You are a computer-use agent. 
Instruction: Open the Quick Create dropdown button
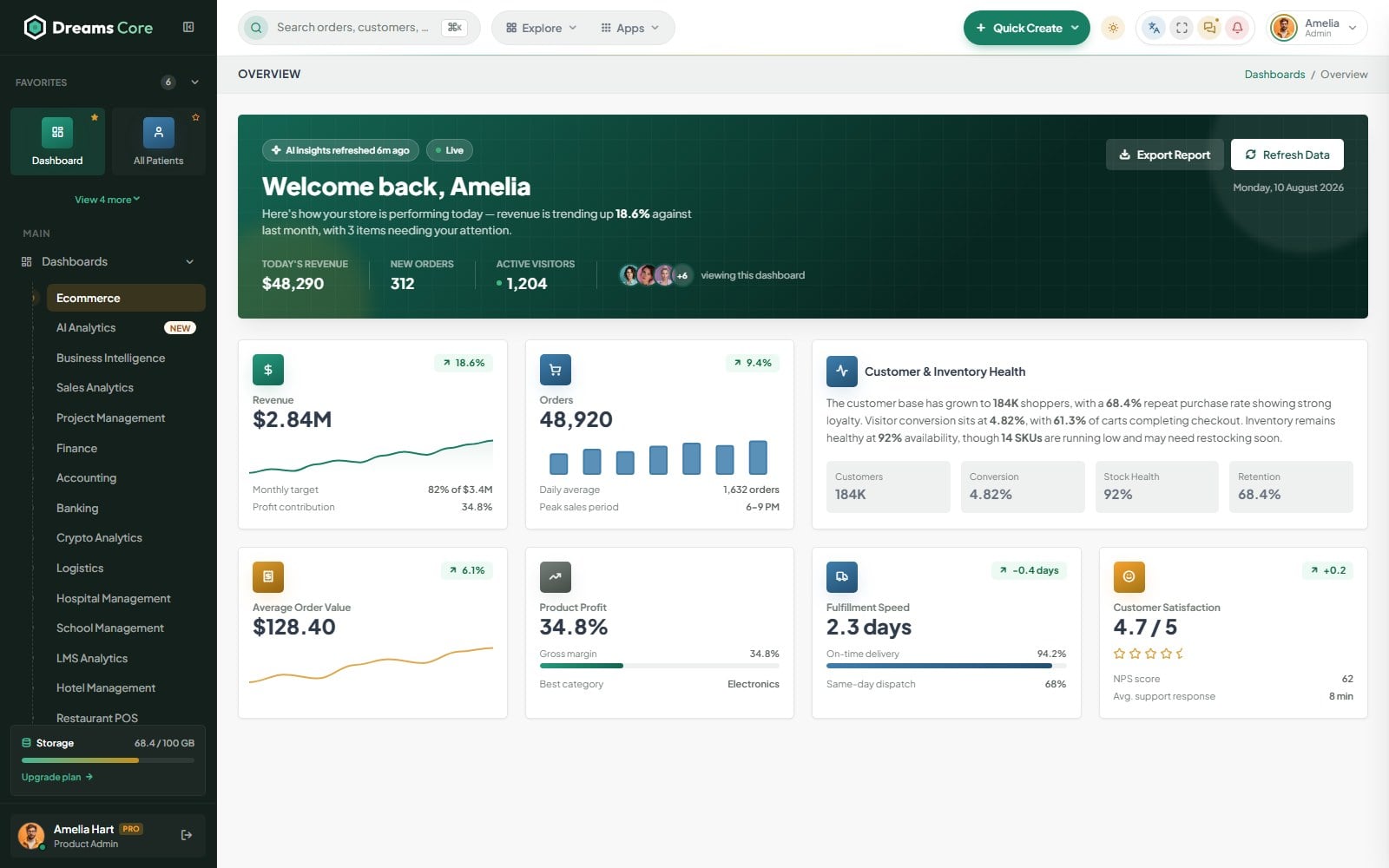tap(1027, 28)
